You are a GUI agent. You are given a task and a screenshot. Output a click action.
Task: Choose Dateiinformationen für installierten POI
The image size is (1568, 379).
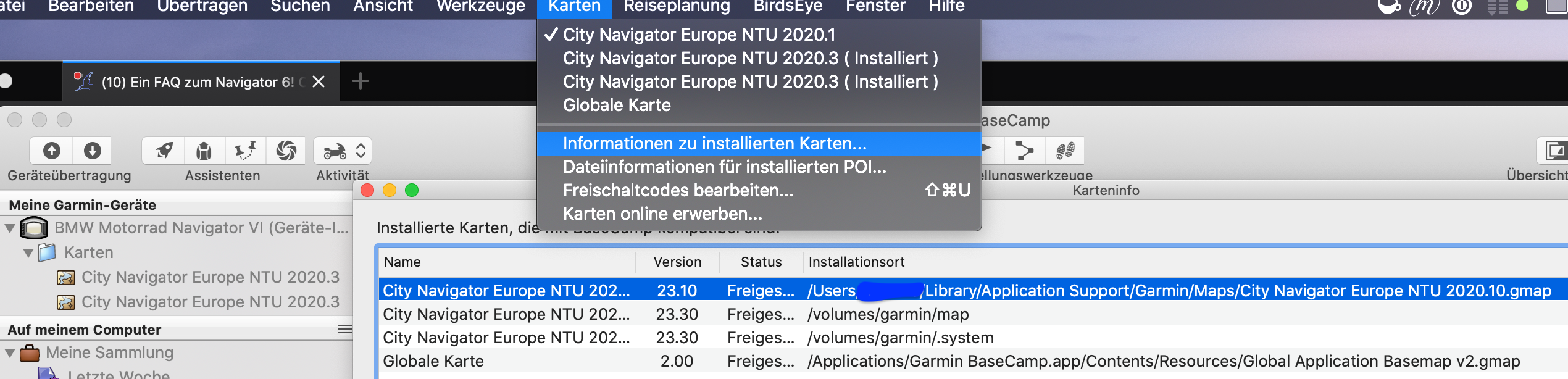(759, 167)
